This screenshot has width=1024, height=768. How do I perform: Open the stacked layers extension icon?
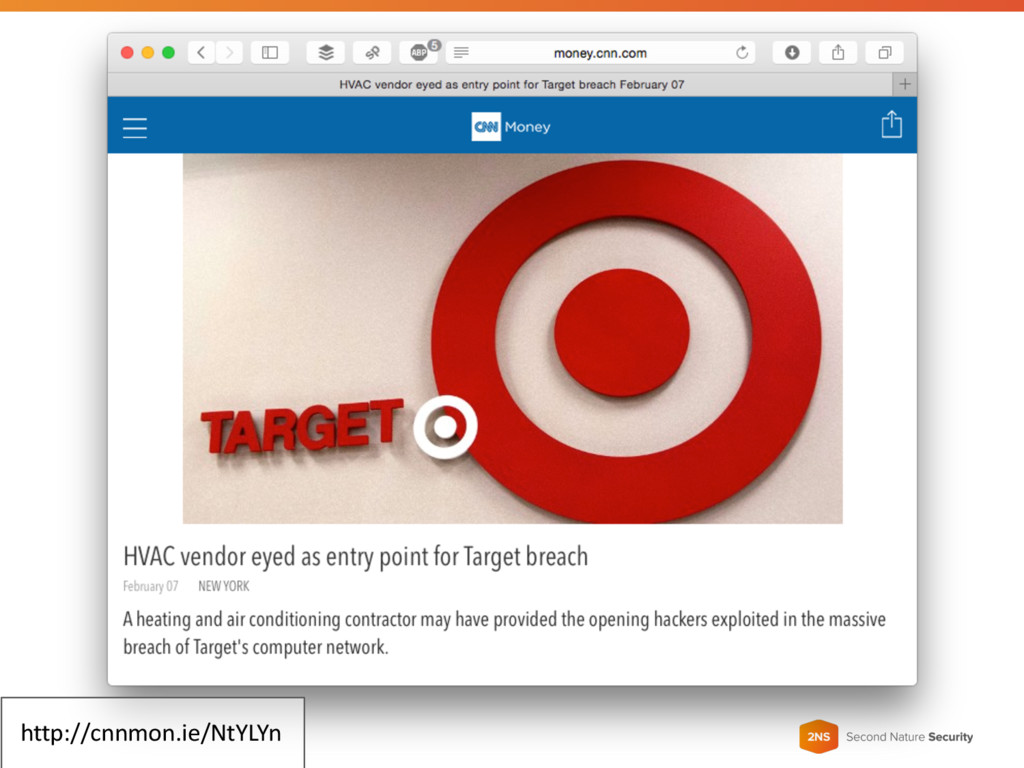325,53
